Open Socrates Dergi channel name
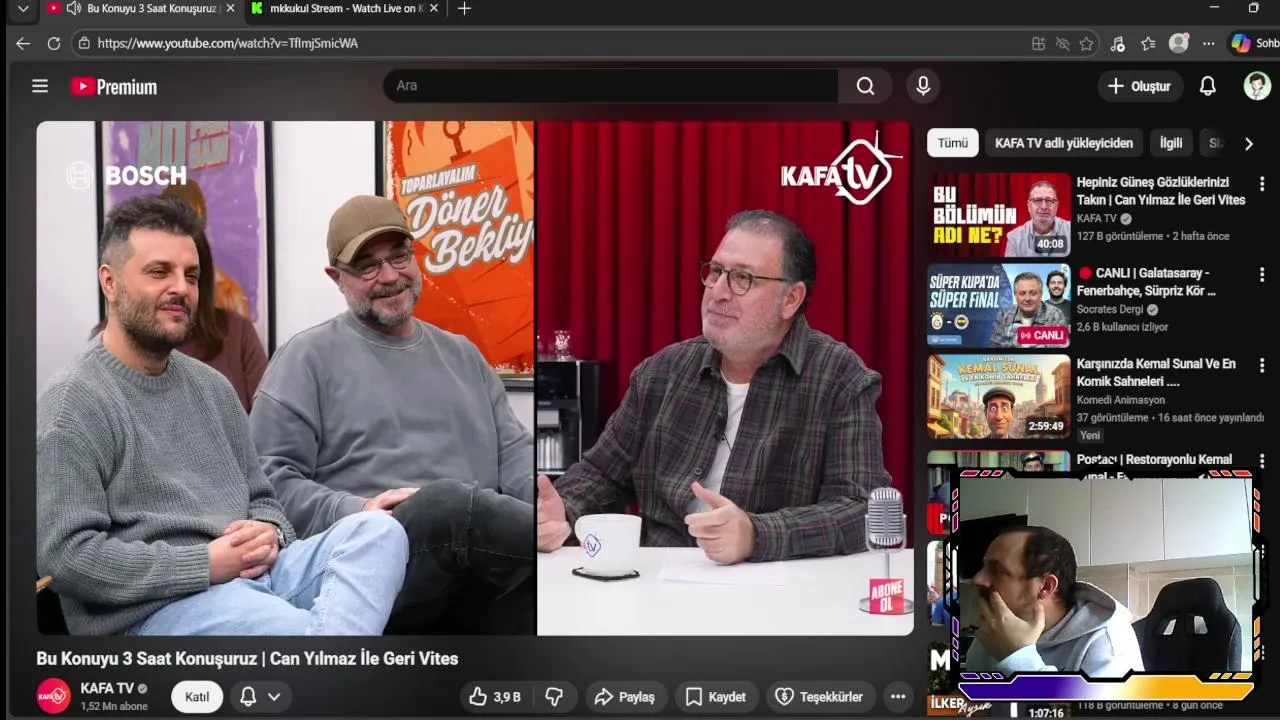Viewport: 1280px width, 720px height. pos(1110,309)
